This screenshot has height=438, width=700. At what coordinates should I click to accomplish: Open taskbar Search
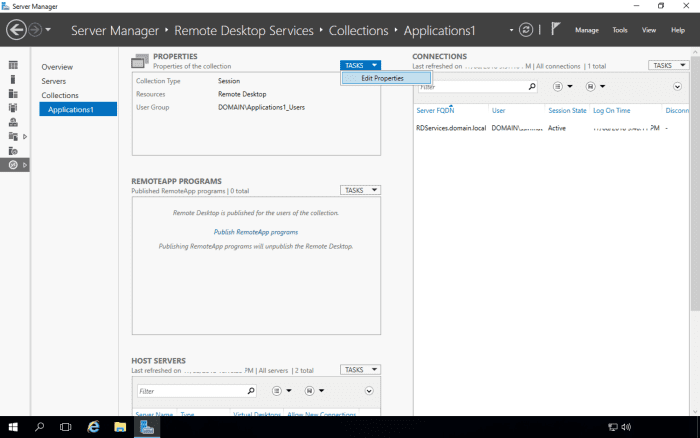39,427
